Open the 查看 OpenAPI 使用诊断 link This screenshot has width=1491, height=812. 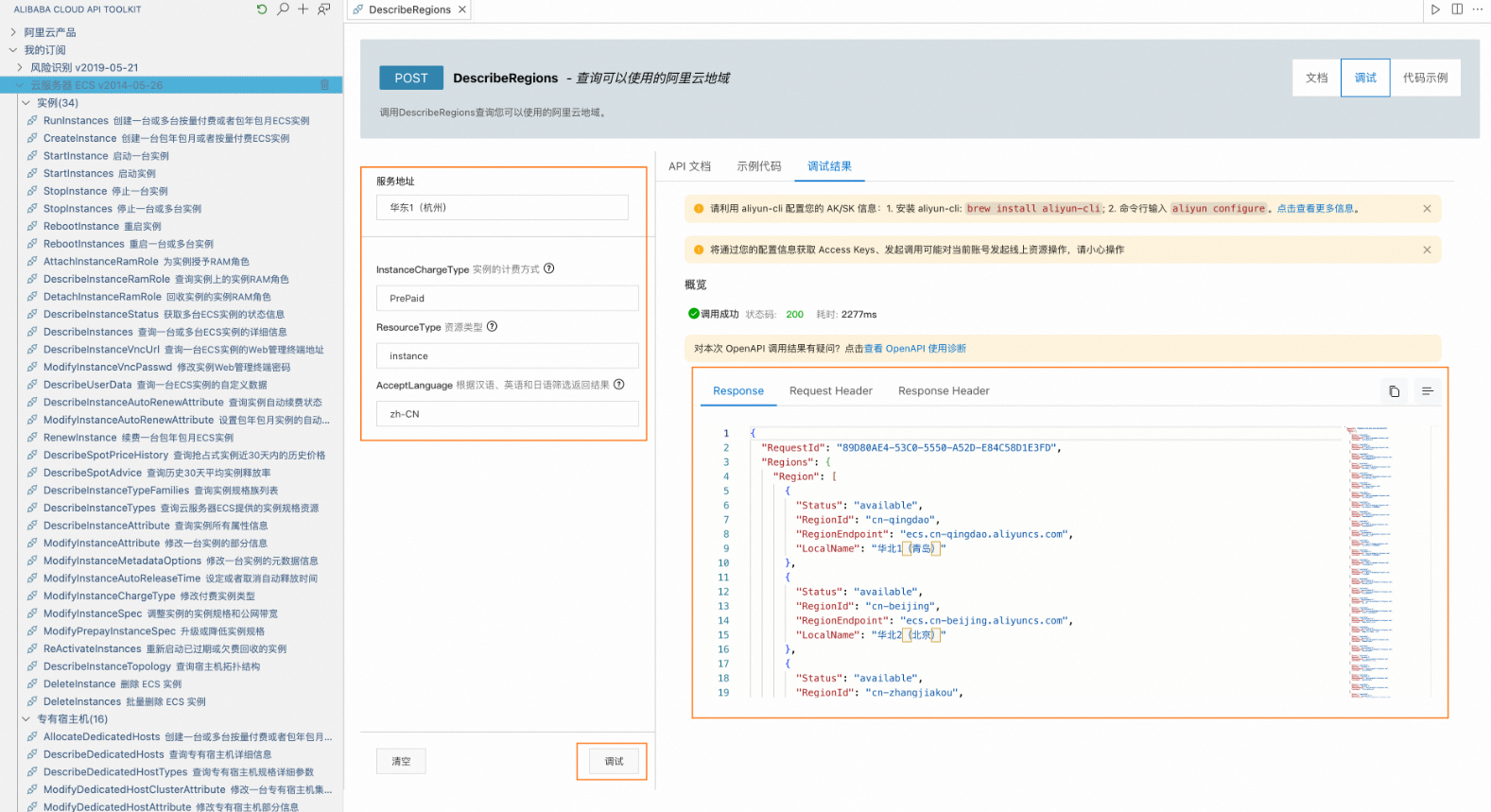[915, 349]
